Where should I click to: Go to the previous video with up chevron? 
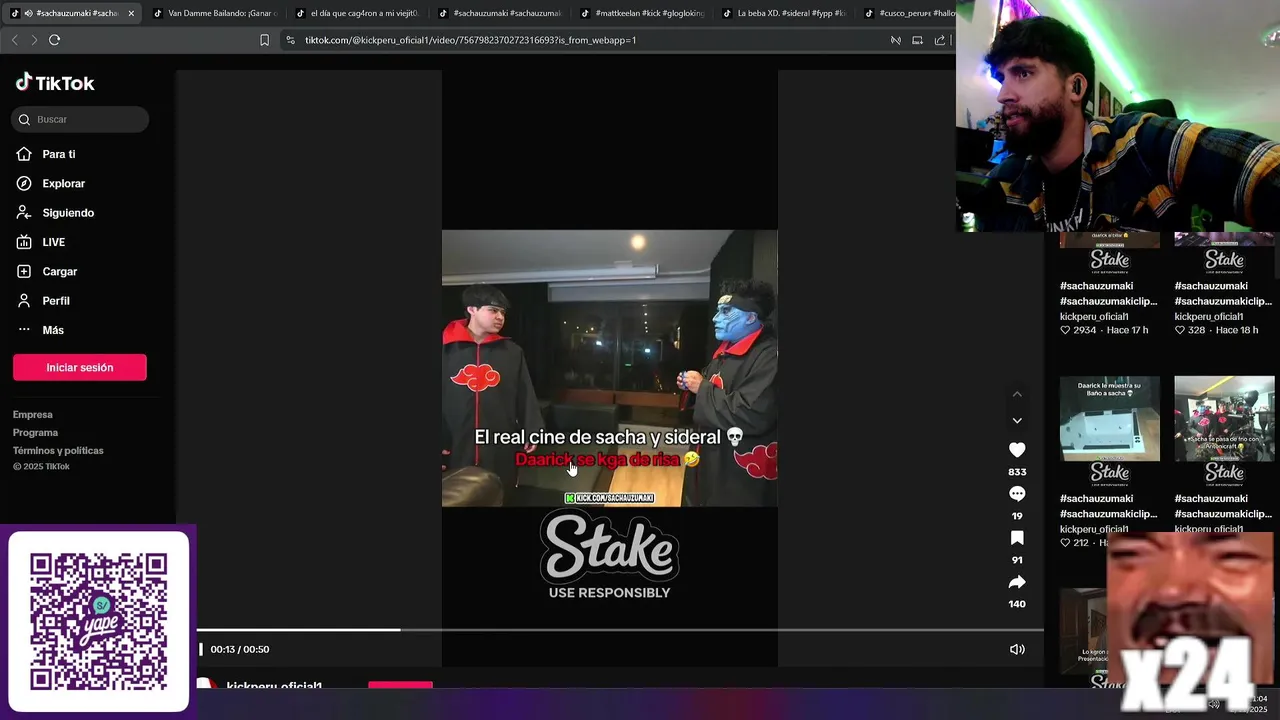[x=1017, y=394]
